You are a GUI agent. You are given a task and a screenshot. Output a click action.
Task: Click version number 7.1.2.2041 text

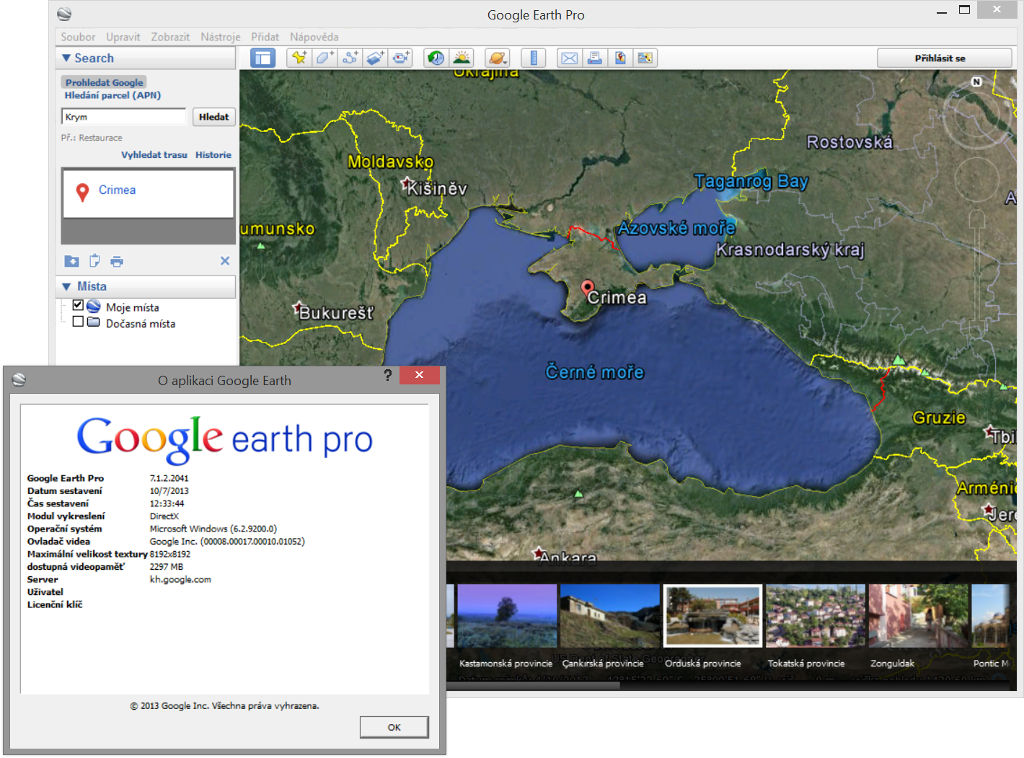click(x=169, y=479)
